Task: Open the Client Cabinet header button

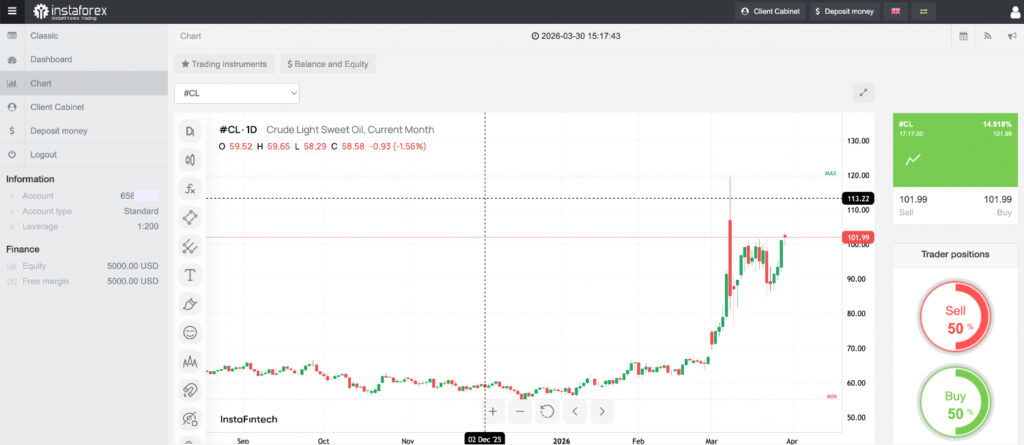Action: [x=771, y=11]
